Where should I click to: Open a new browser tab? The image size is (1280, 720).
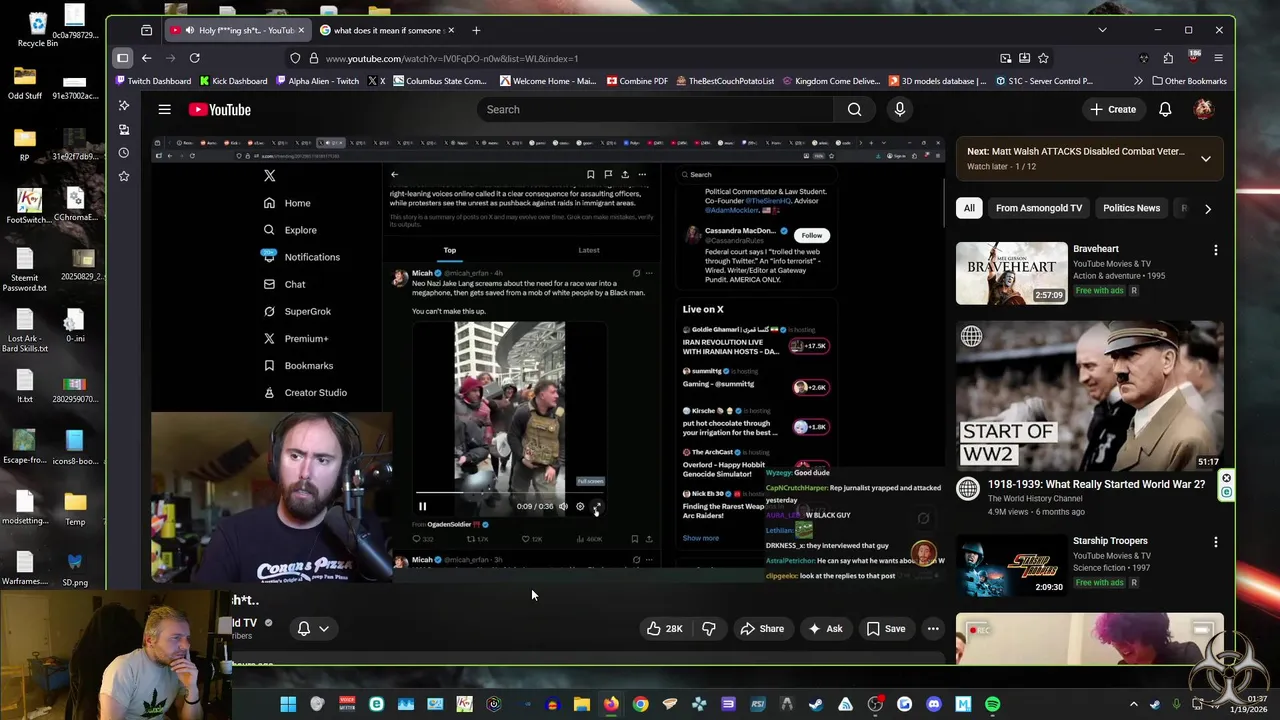click(x=476, y=30)
